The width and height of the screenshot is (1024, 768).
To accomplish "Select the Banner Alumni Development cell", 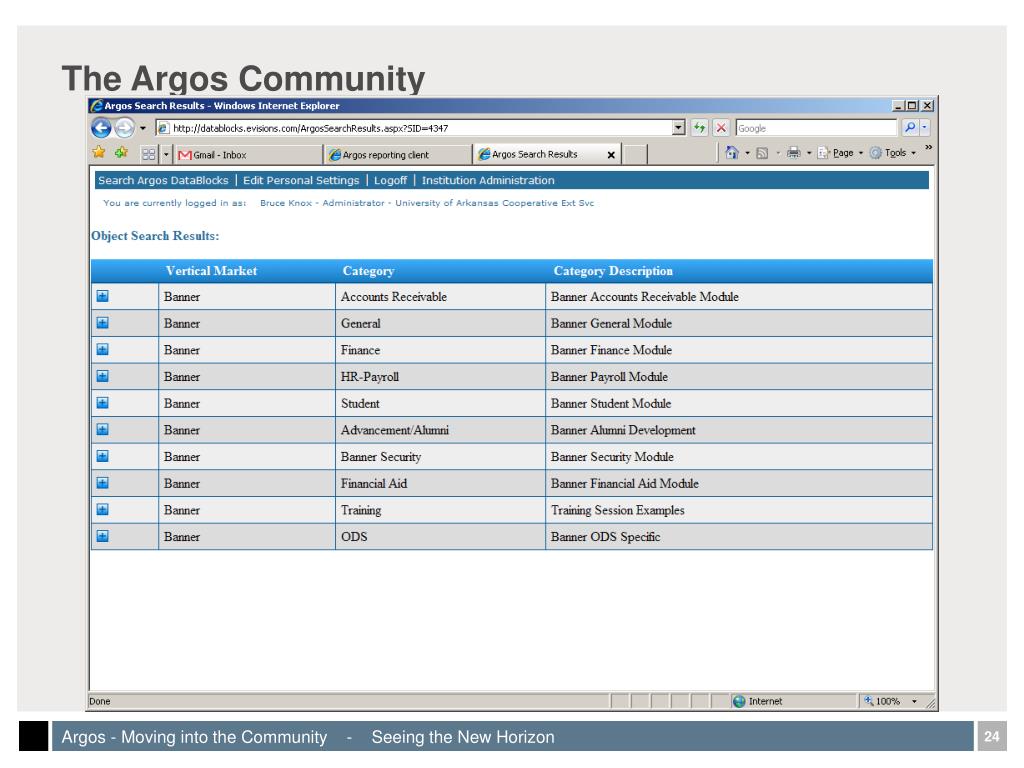I will (739, 430).
